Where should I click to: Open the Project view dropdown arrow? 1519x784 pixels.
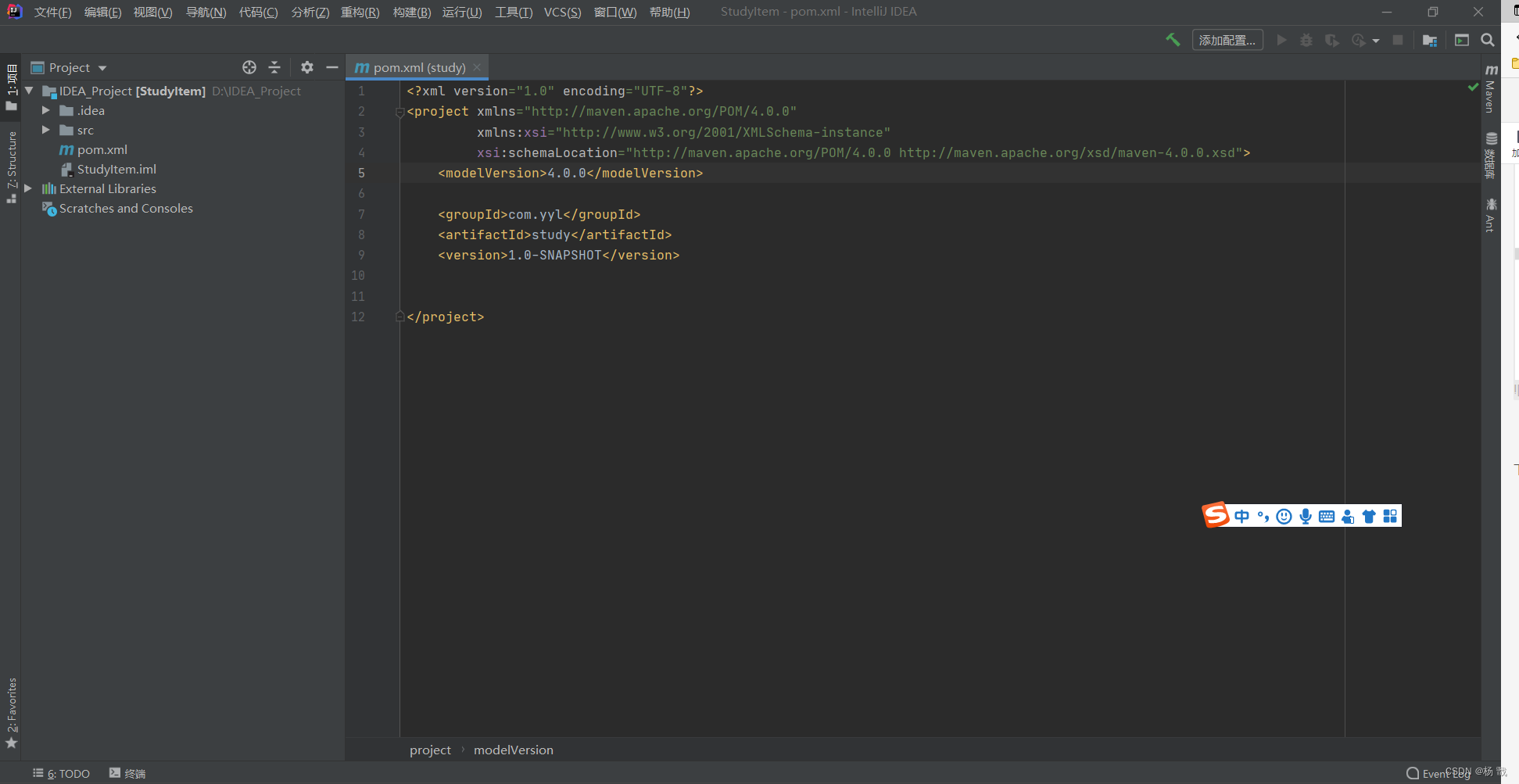(x=102, y=68)
